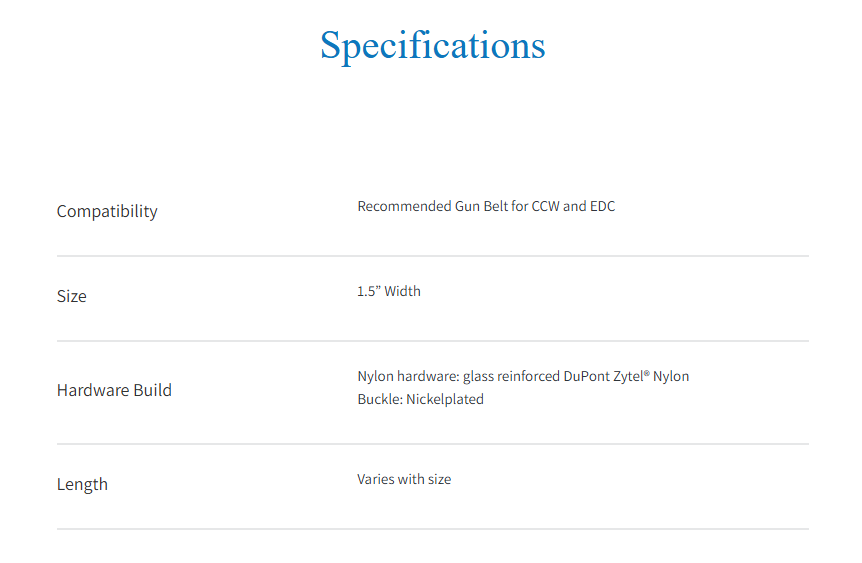The image size is (862, 563).
Task: Click the divider line below the Size row
Action: click(x=432, y=341)
